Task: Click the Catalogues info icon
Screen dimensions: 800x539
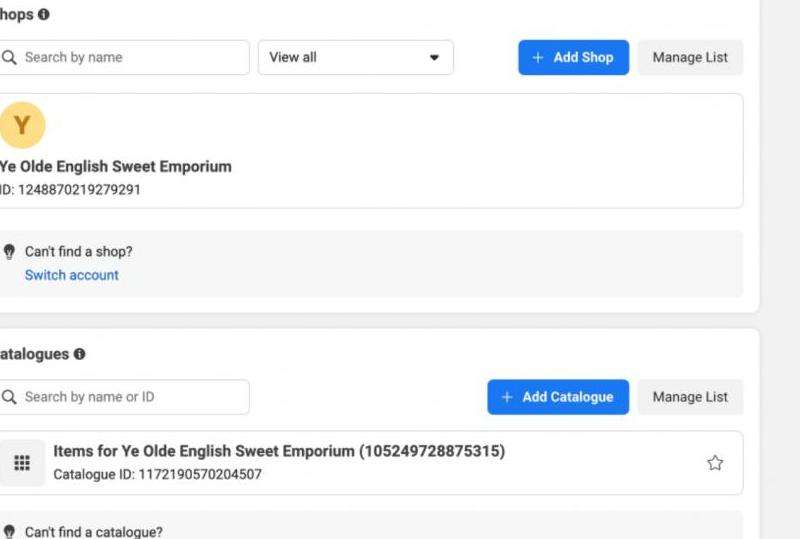Action: coord(79,355)
